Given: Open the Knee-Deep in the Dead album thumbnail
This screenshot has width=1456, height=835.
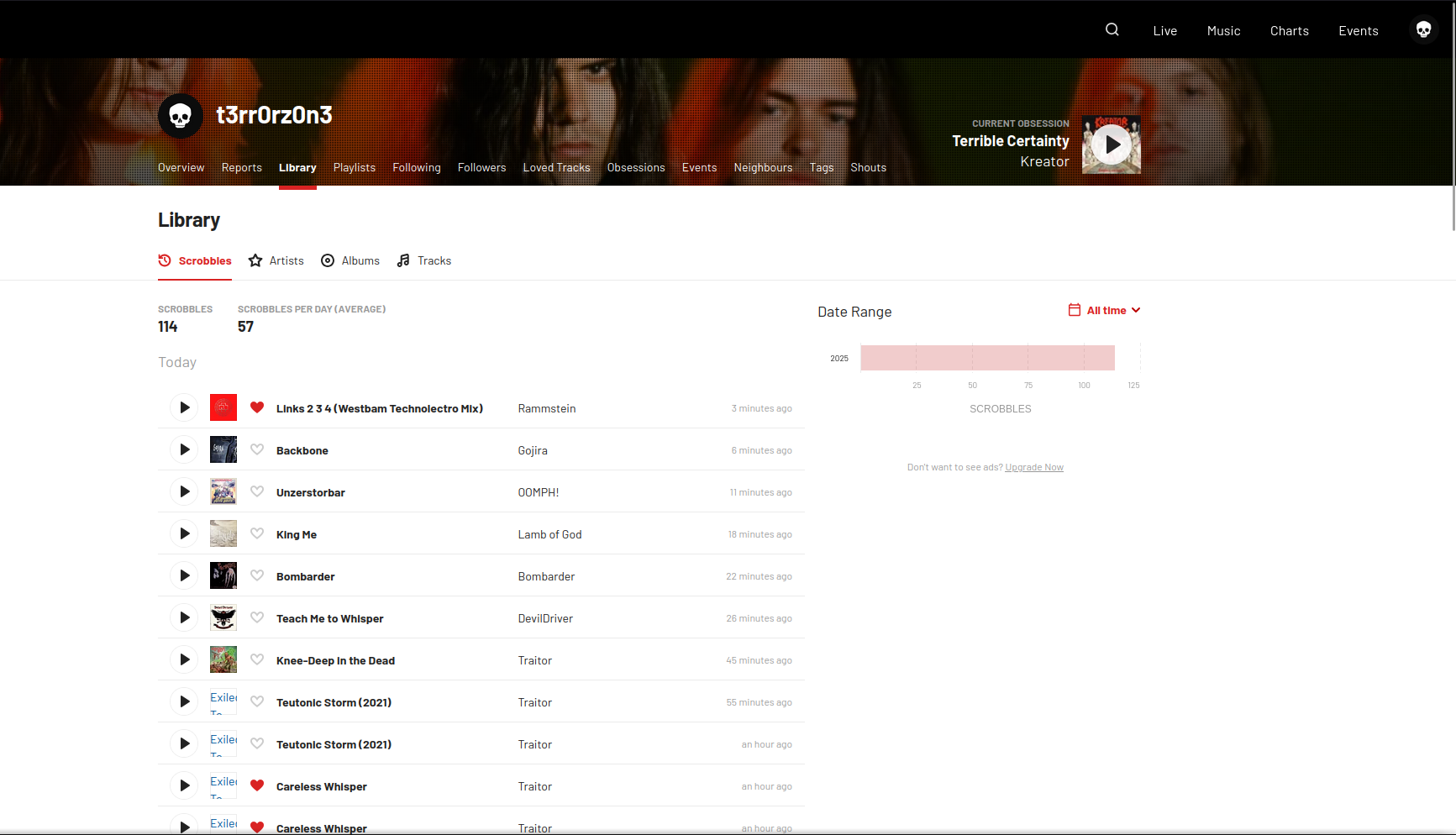Looking at the screenshot, I should click(x=223, y=660).
